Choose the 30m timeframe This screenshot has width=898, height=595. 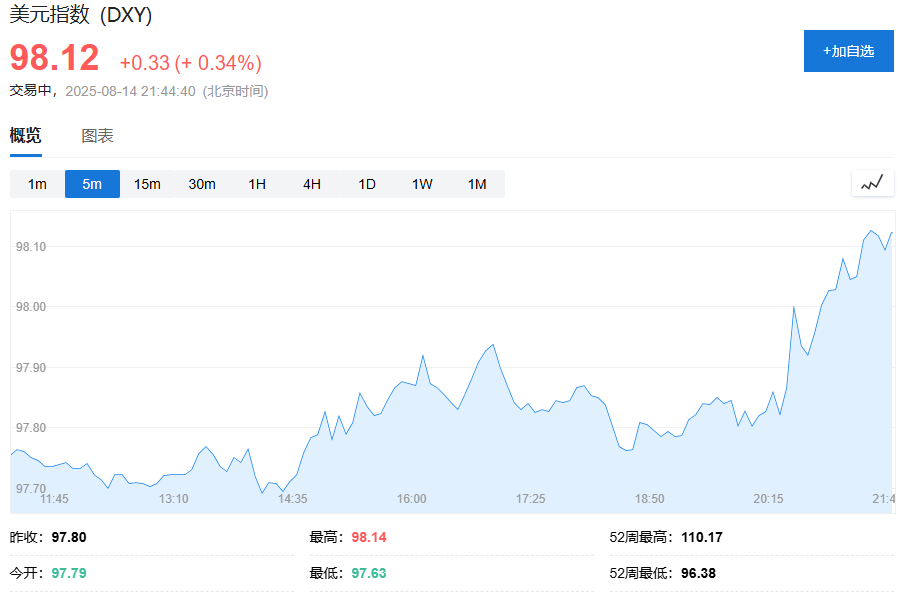click(x=202, y=184)
